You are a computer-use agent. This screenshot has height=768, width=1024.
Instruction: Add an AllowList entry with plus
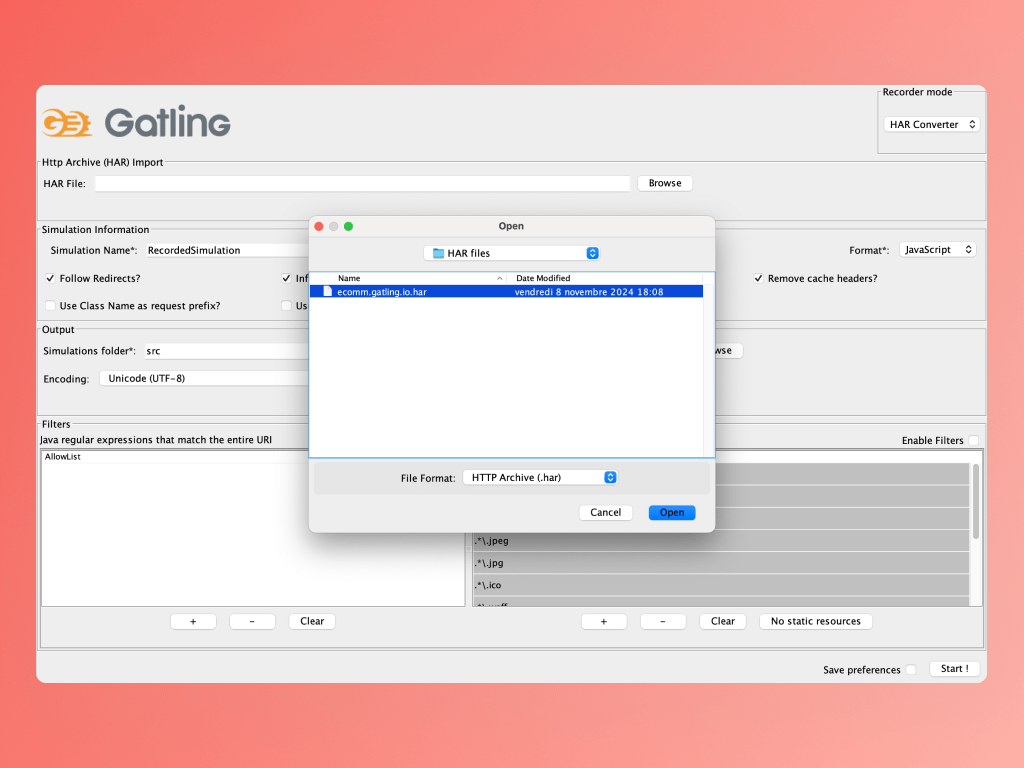point(193,621)
